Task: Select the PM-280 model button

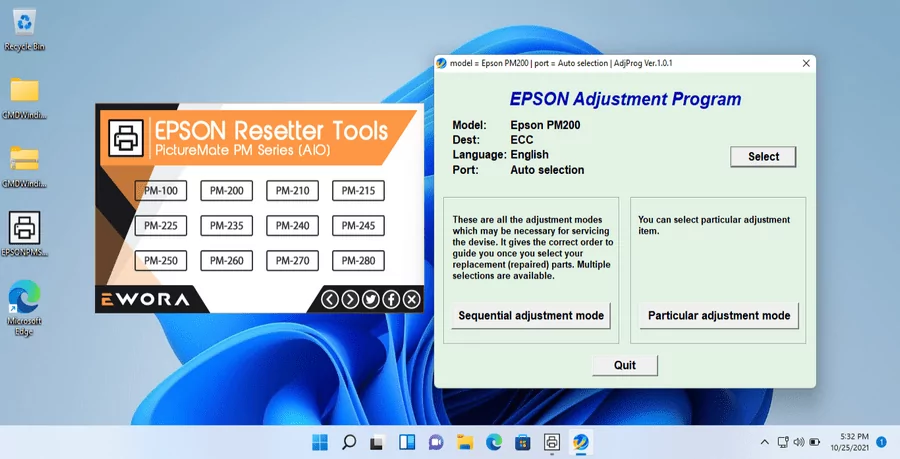Action: tap(358, 260)
